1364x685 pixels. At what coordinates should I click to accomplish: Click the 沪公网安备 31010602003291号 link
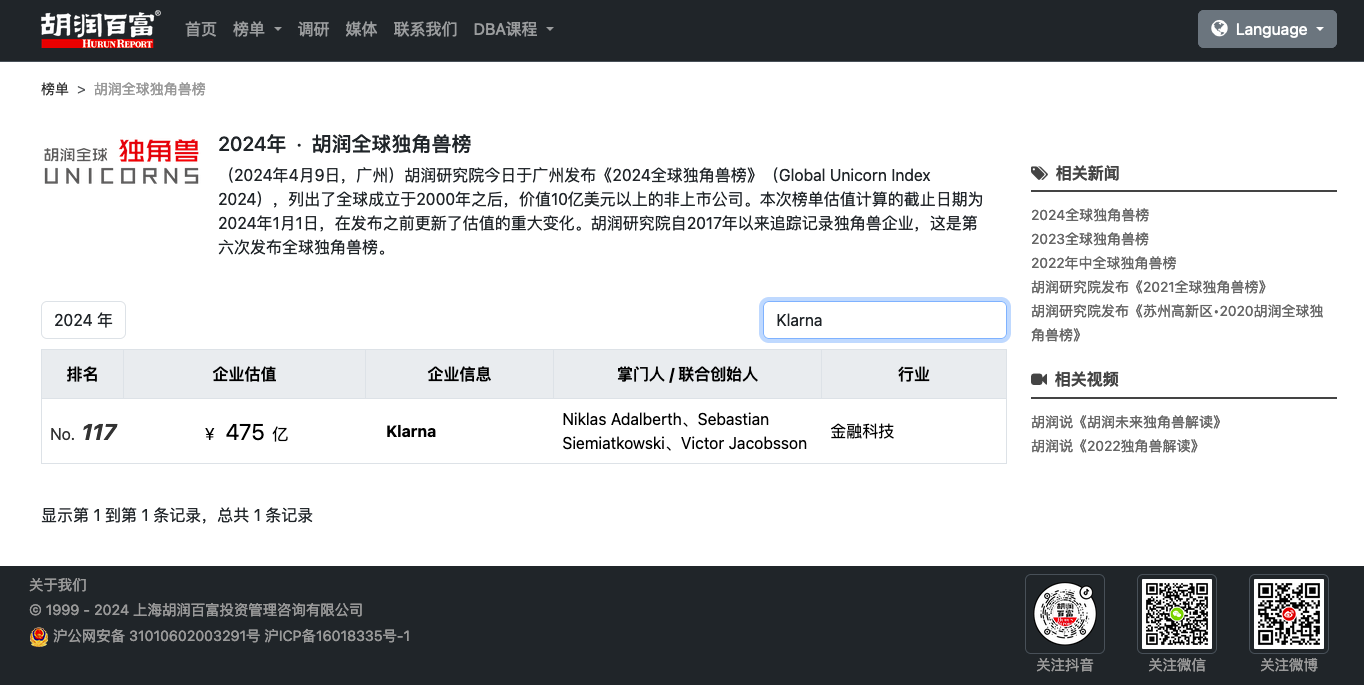[156, 636]
